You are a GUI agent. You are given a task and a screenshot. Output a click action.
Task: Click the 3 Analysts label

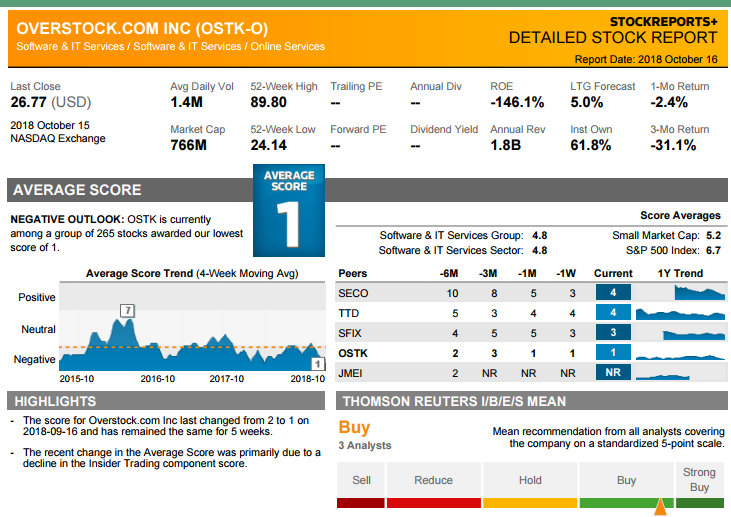[365, 445]
